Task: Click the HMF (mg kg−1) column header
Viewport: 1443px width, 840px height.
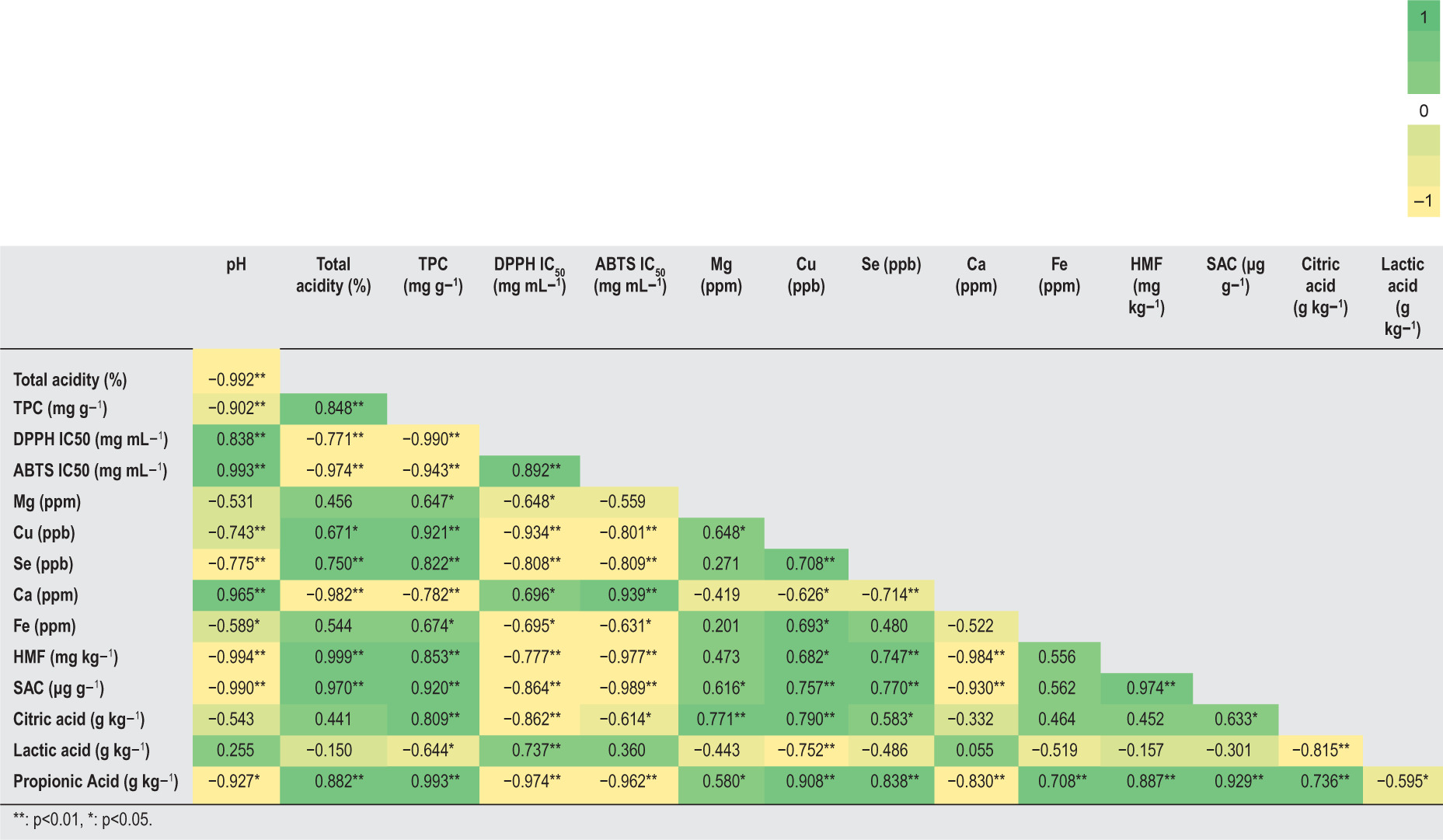Action: tap(1146, 285)
